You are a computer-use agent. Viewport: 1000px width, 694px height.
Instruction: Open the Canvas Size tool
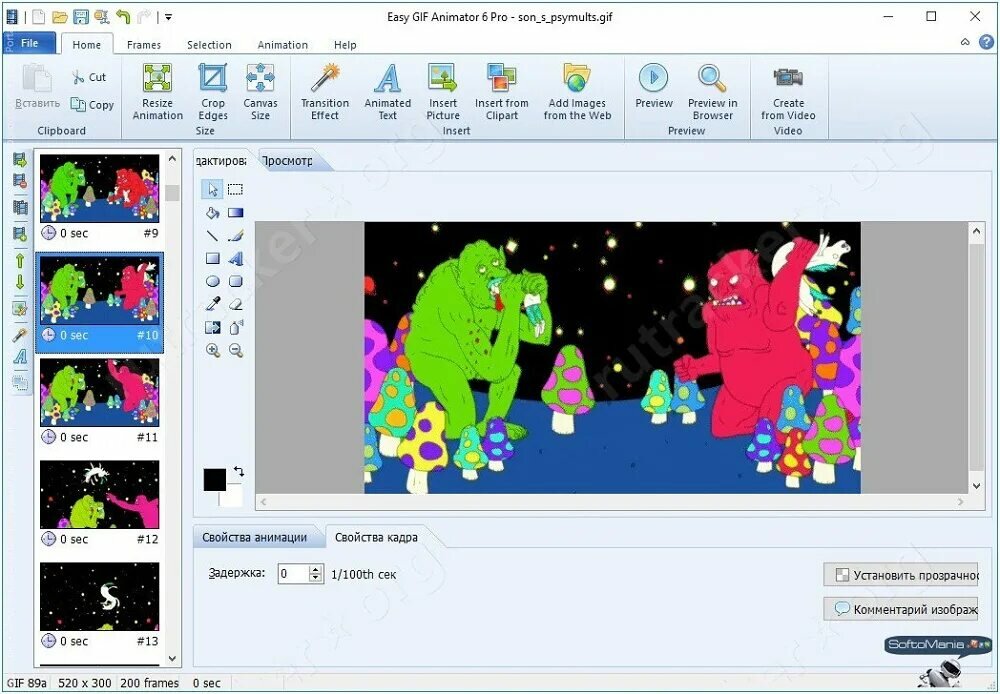coord(260,92)
